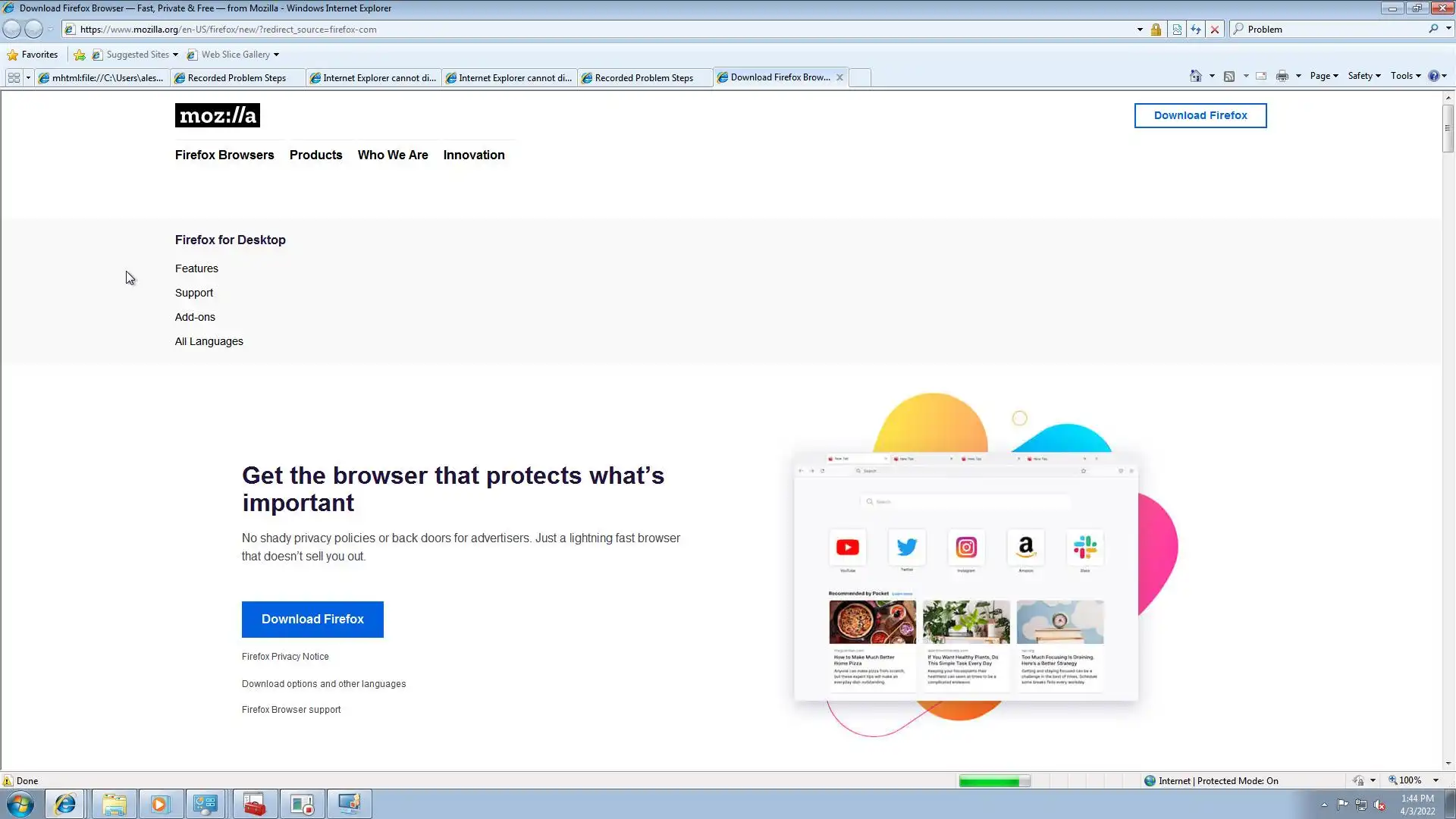Image resolution: width=1456 pixels, height=819 pixels.
Task: Click the Home icon in command bar
Action: (1196, 76)
